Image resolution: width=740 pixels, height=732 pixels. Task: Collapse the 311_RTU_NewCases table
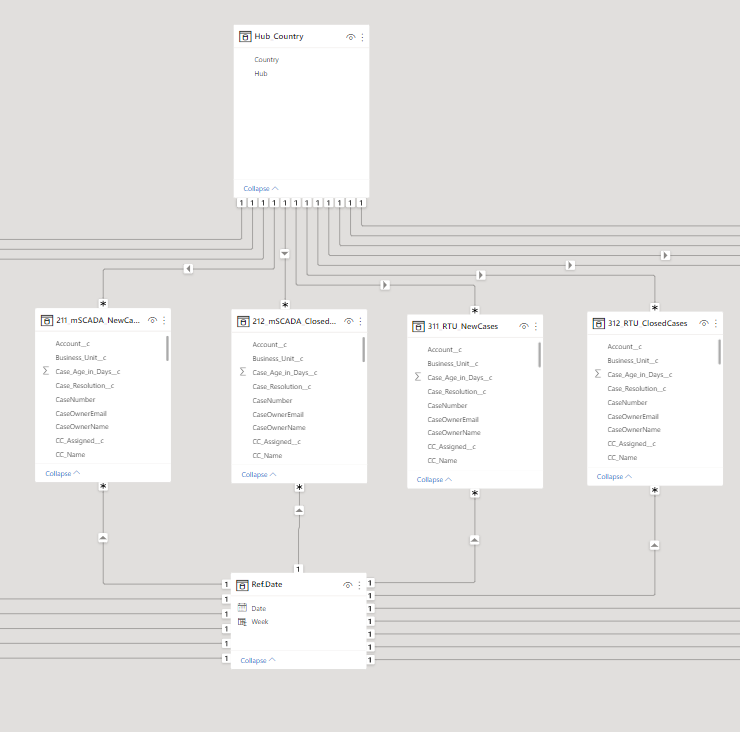click(434, 480)
